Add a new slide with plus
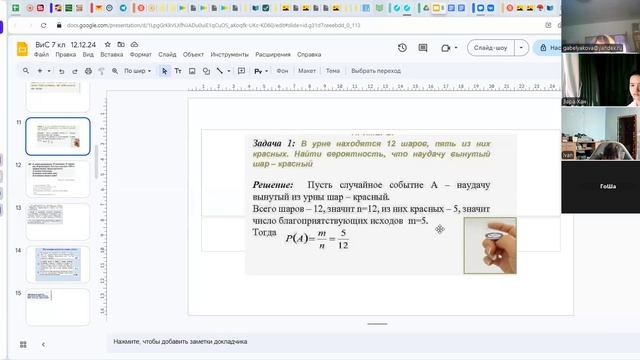Viewport: 640px width, 360px height. pos(40,71)
